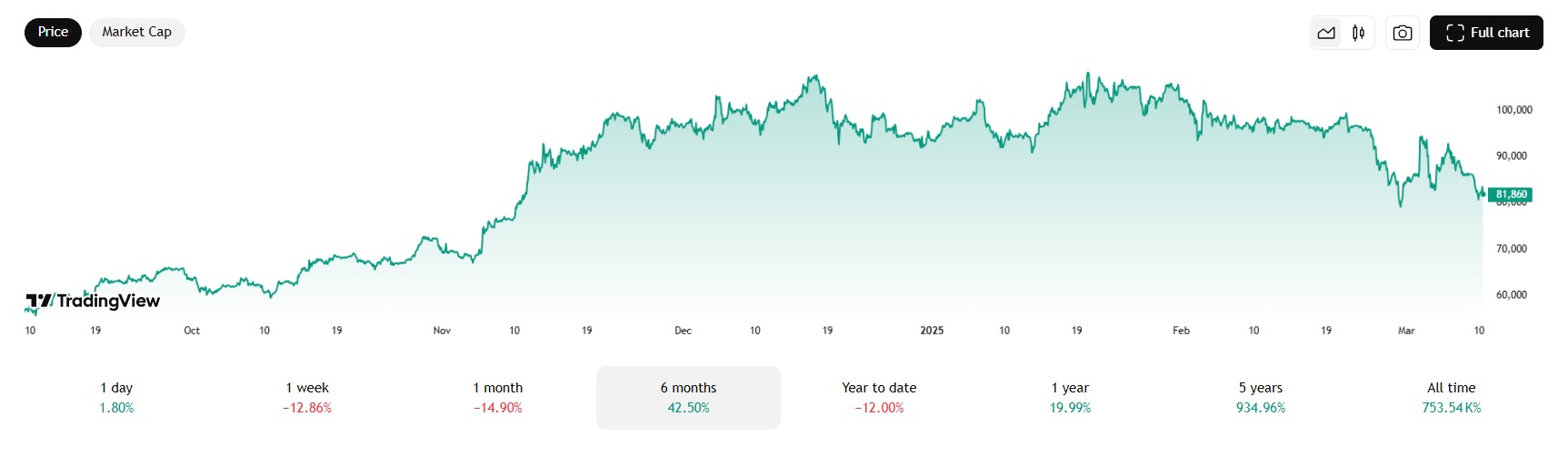The height and width of the screenshot is (456, 1568).
Task: Show the 5 years performance
Action: [x=1261, y=398]
